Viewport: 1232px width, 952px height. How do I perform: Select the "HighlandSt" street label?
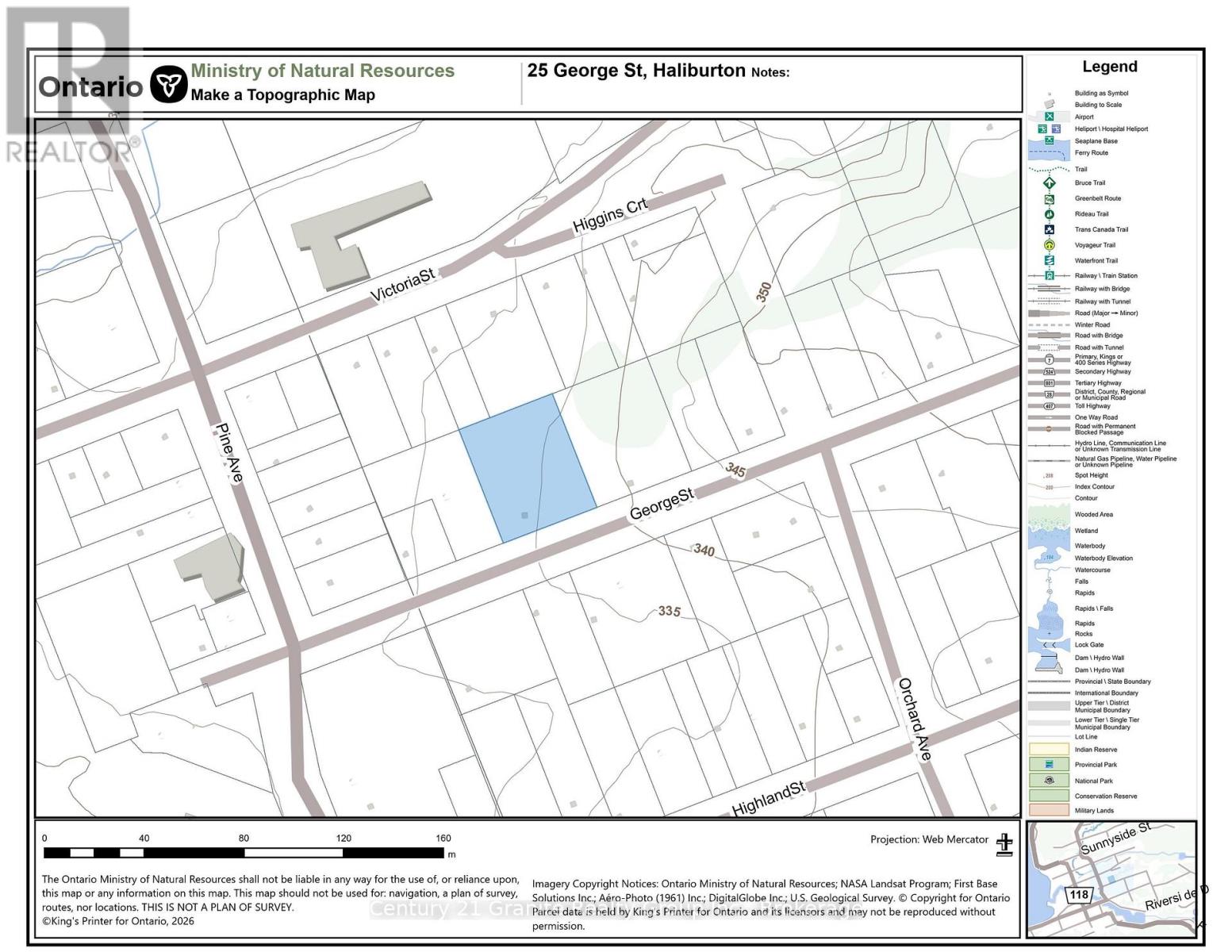pyautogui.click(x=768, y=798)
